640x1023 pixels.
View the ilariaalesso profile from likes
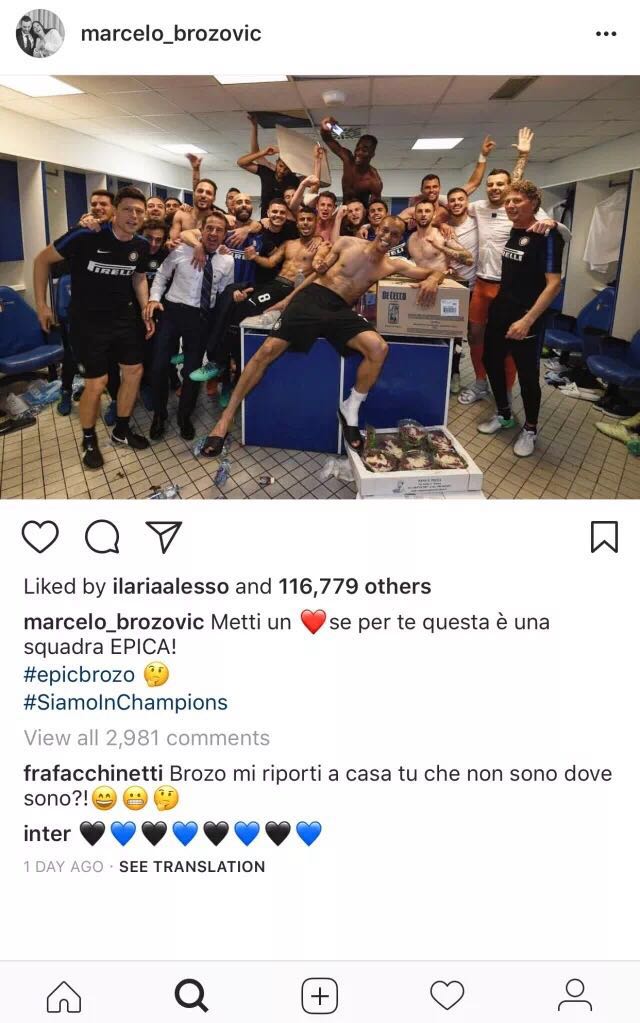pyautogui.click(x=171, y=586)
